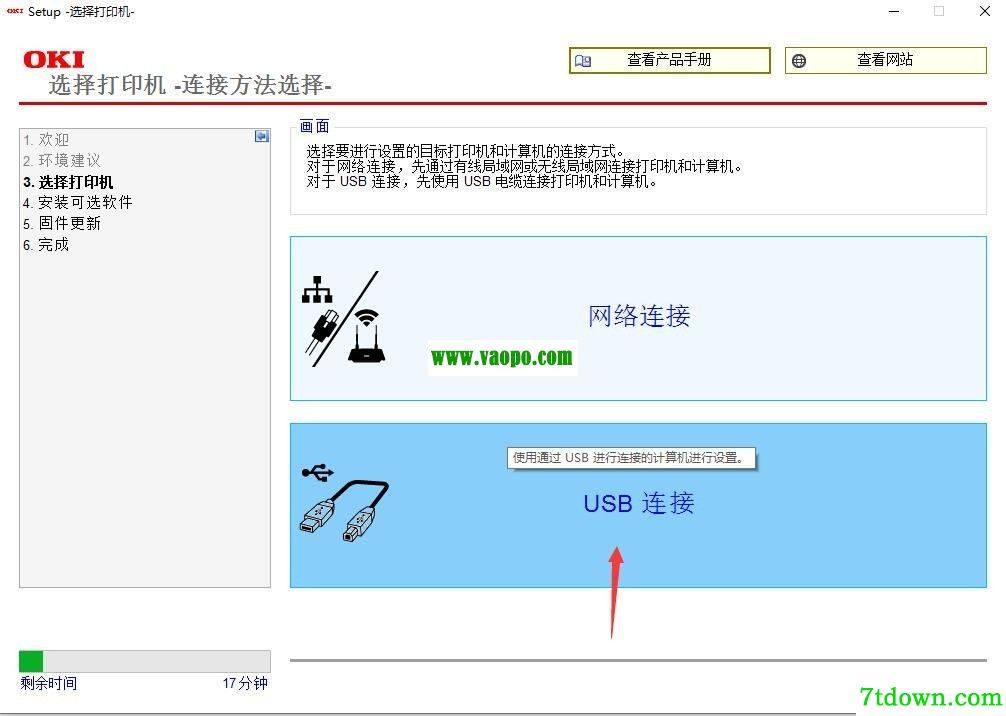The image size is (1006, 716).
Task: Click the book icon on the manual button
Action: [583, 61]
